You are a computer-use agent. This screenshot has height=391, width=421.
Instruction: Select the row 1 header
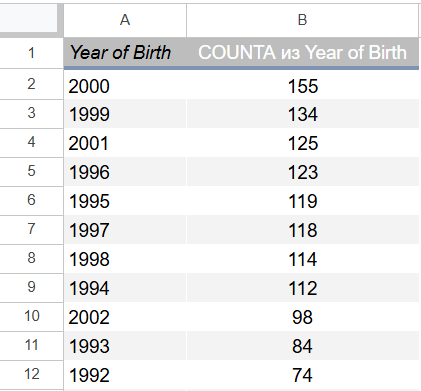click(x=31, y=53)
